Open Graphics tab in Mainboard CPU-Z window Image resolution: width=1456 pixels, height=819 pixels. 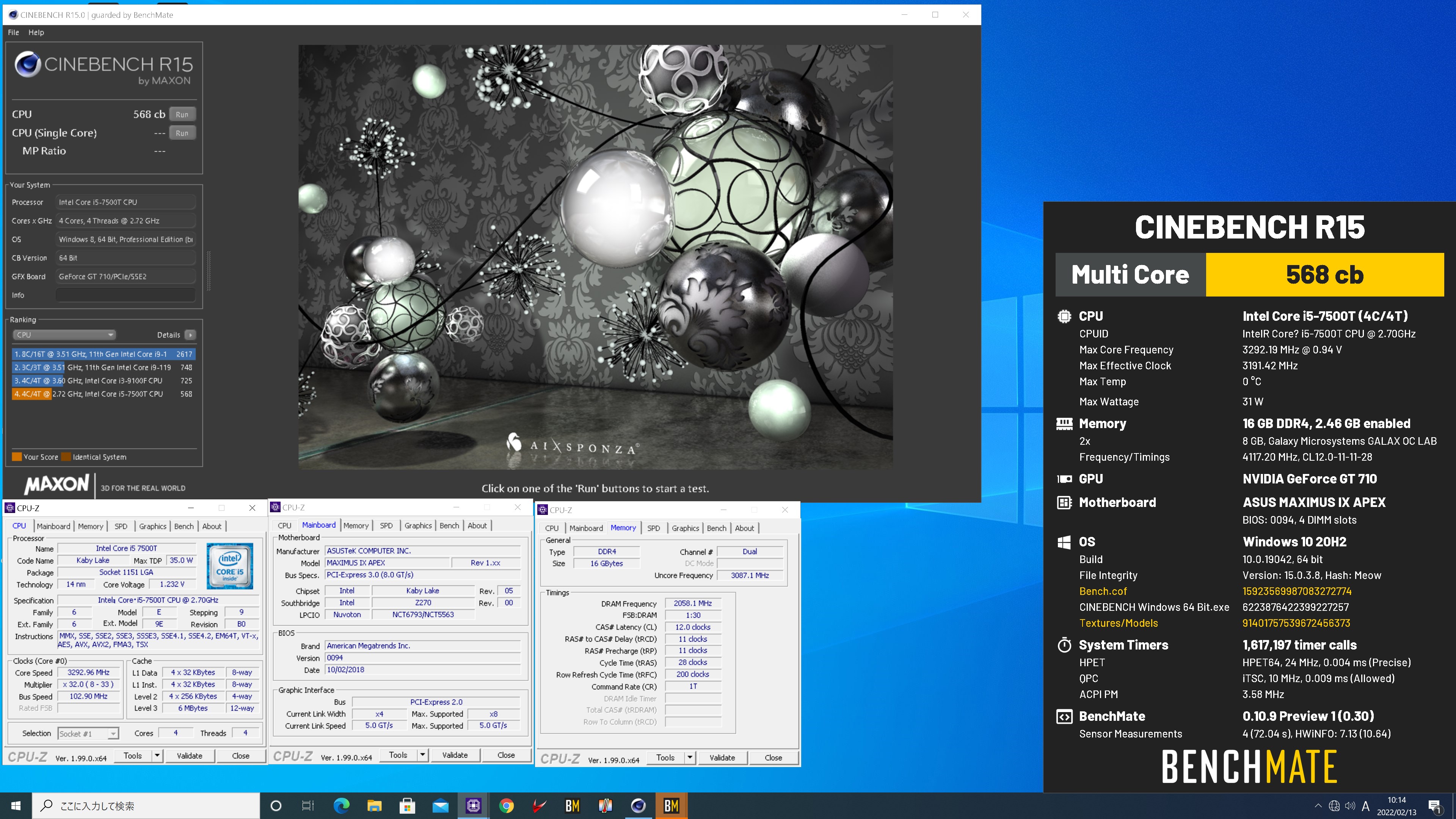click(418, 526)
